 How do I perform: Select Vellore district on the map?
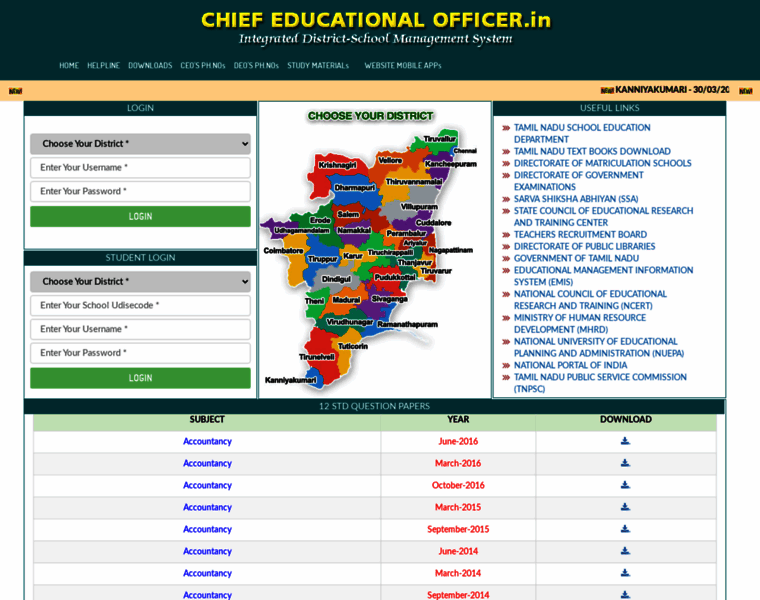click(x=390, y=160)
